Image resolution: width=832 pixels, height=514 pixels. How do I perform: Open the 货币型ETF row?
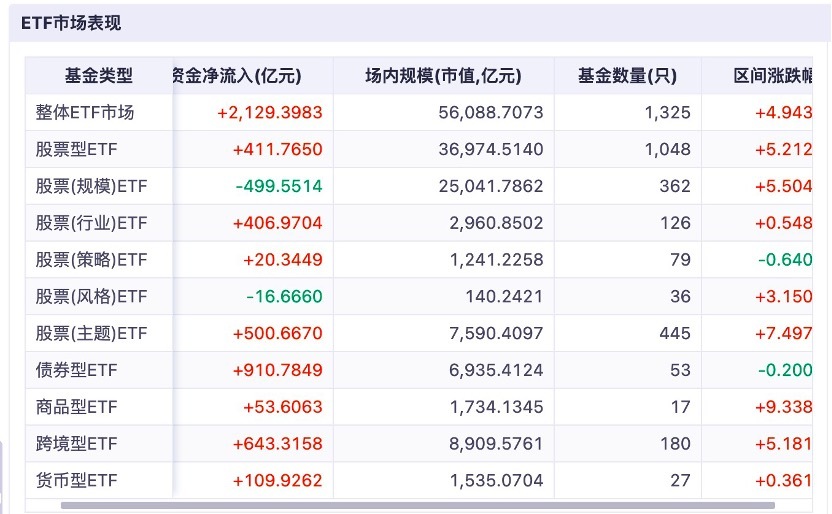coord(77,481)
